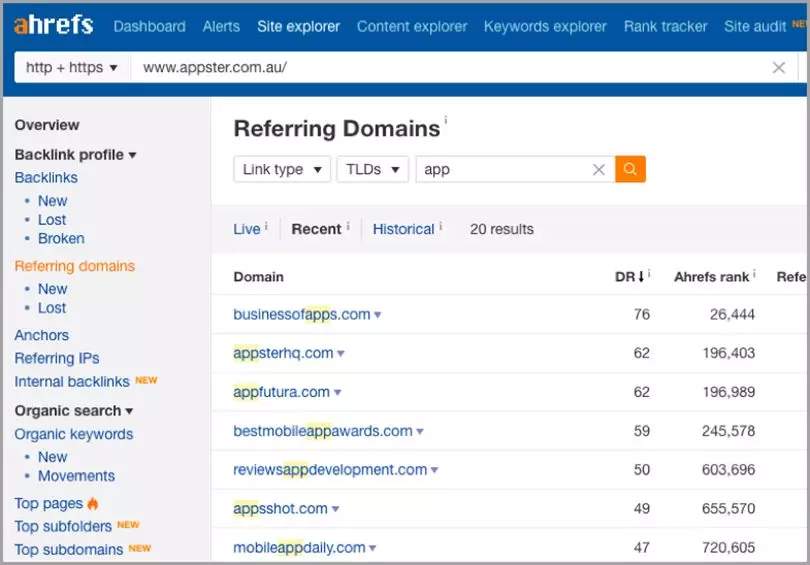The image size is (810, 565).
Task: Open Lost under Backlinks
Action: [x=52, y=219]
